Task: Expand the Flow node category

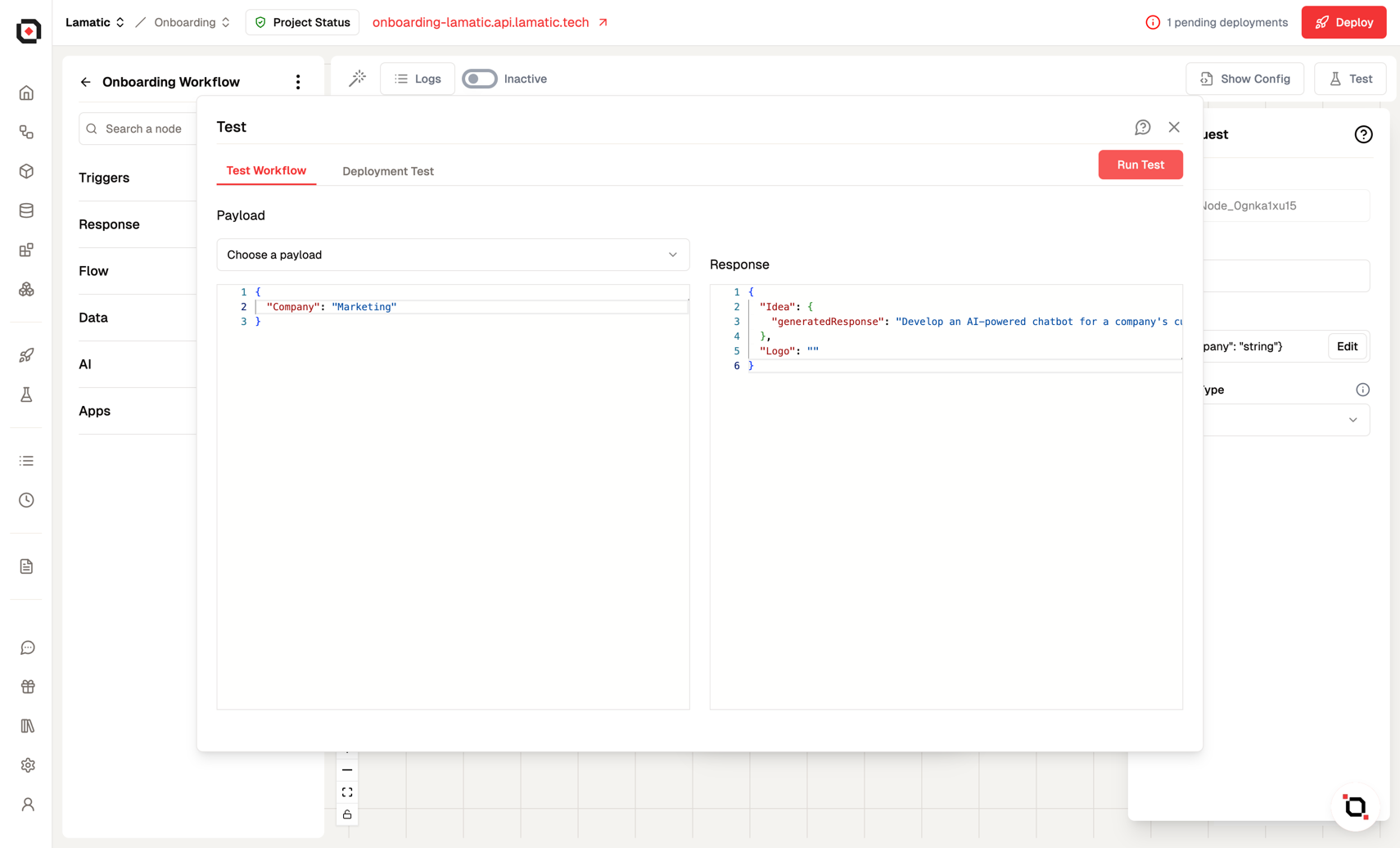Action: pyautogui.click(x=138, y=271)
